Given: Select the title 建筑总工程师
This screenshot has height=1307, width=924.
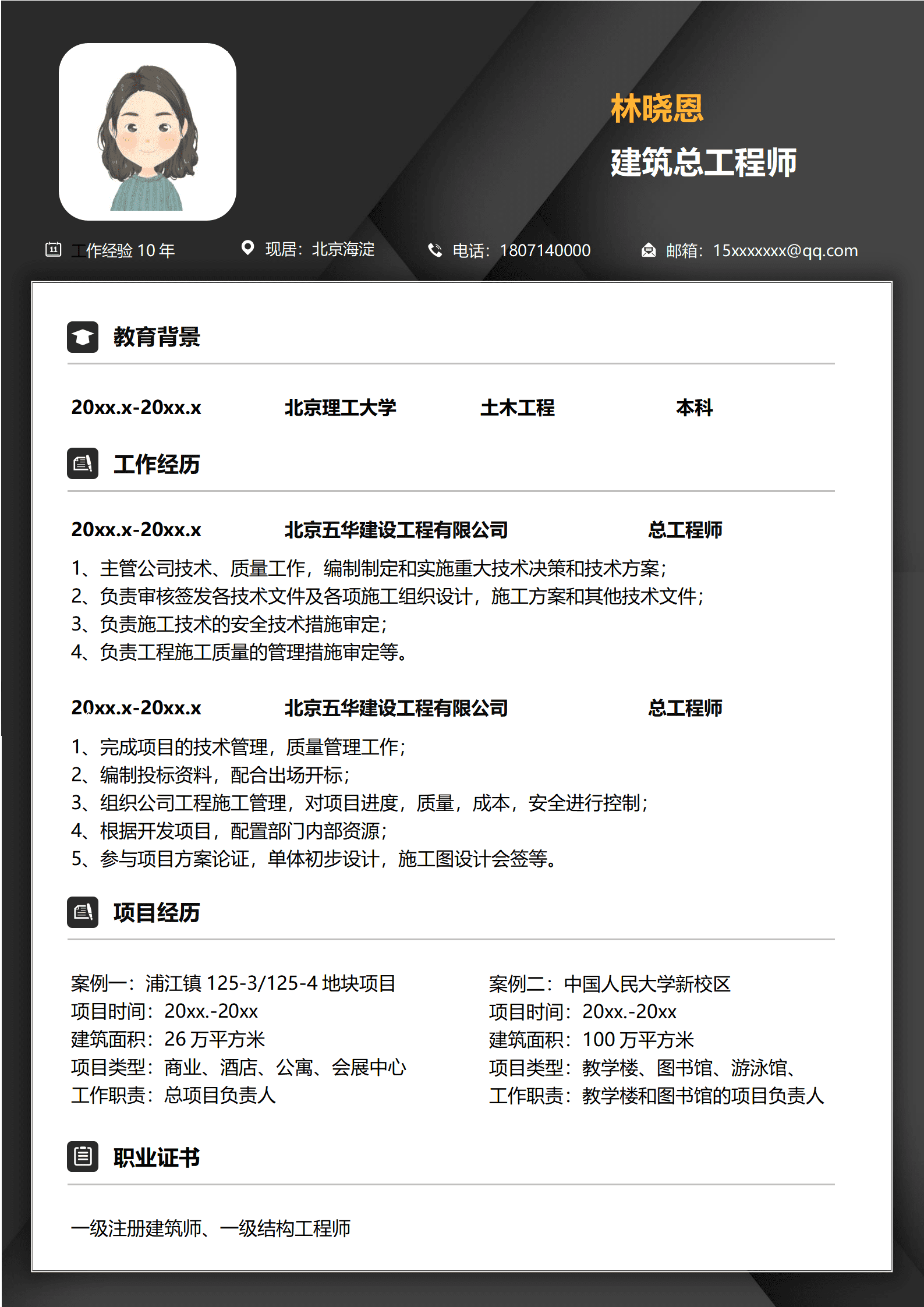Looking at the screenshot, I should 703,162.
